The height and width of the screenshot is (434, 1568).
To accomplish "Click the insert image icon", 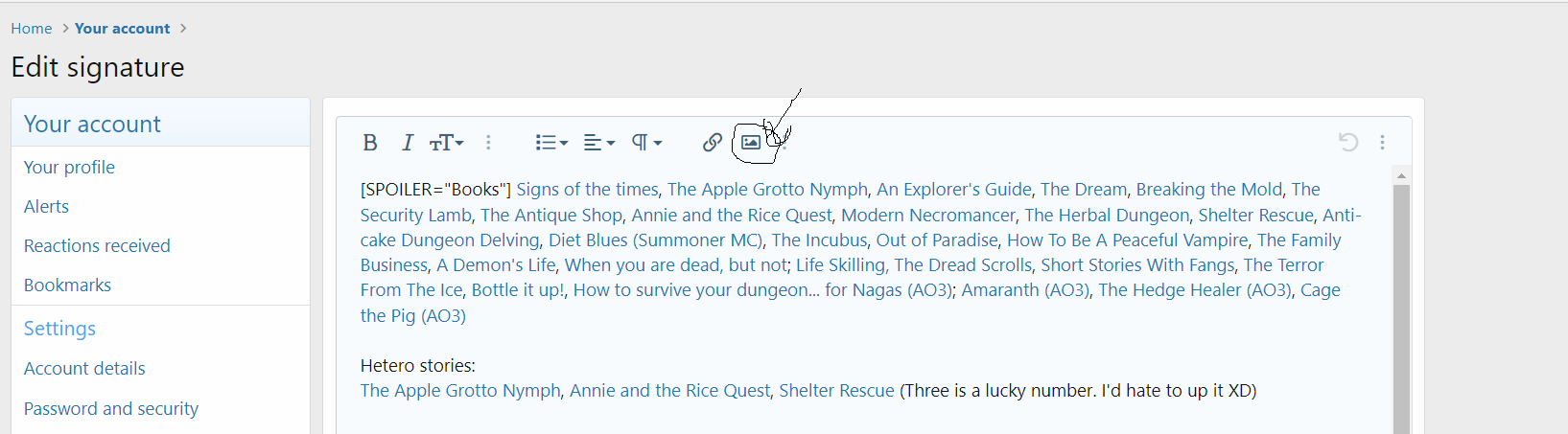I will tap(751, 143).
